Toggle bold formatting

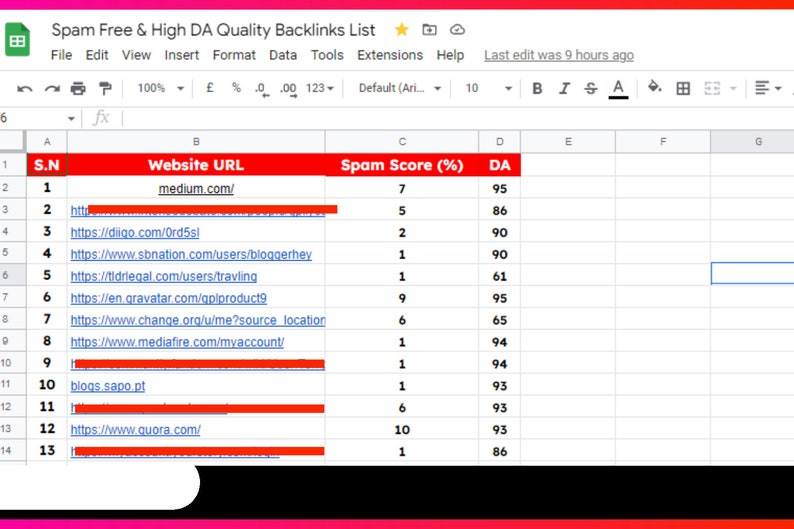537,89
